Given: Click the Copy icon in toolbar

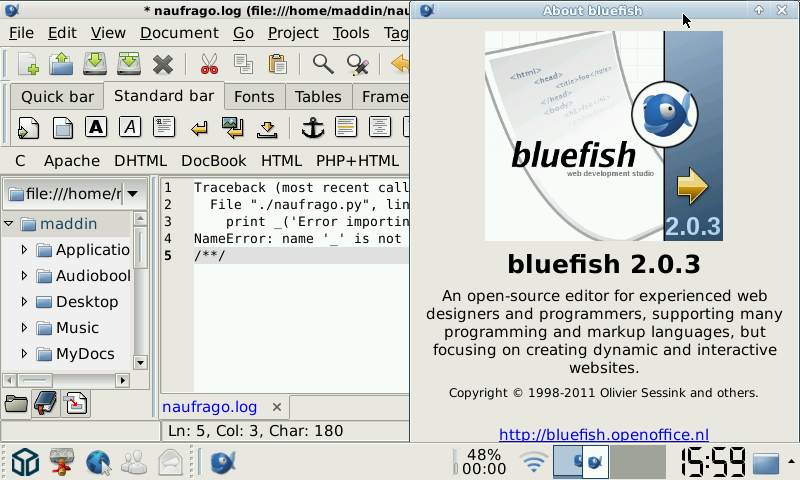Looking at the screenshot, I should tap(243, 64).
